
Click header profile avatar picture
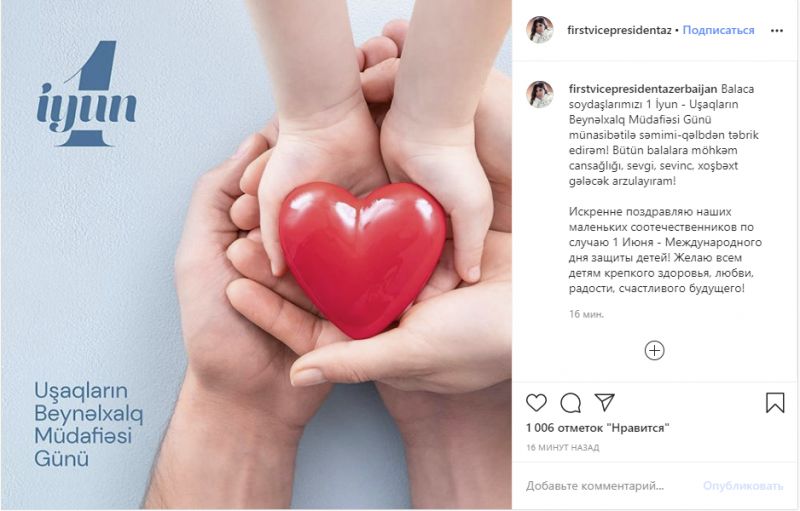(x=540, y=30)
